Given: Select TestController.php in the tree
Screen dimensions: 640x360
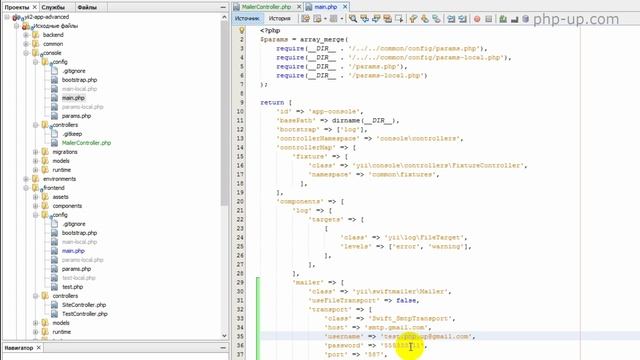Looking at the screenshot, I should pos(84,314).
